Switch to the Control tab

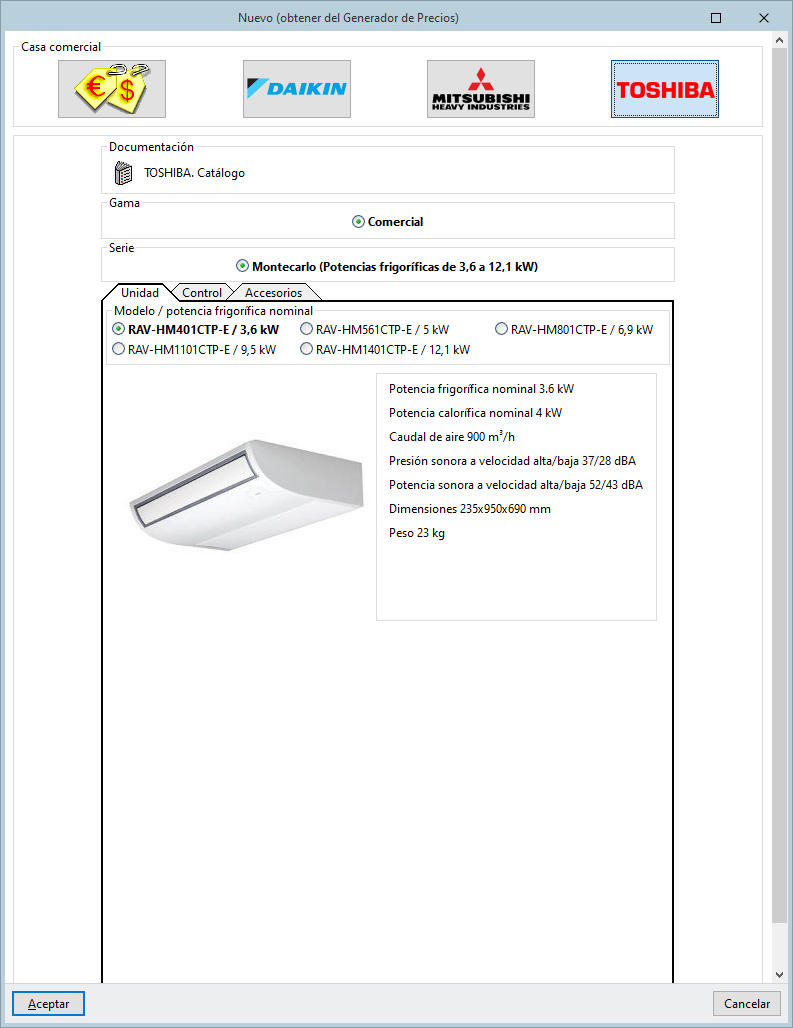(x=201, y=292)
